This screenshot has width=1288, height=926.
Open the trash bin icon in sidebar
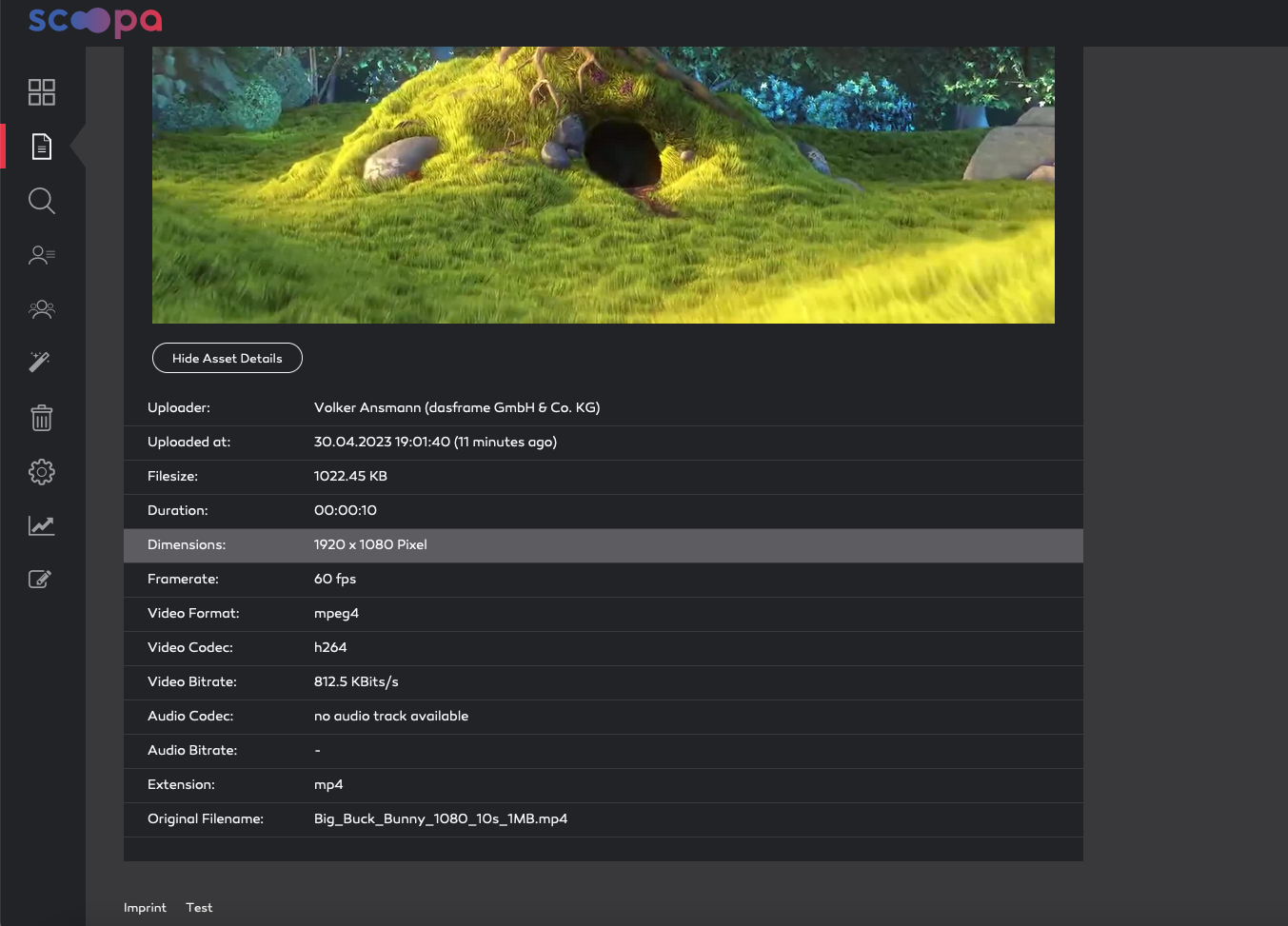42,417
